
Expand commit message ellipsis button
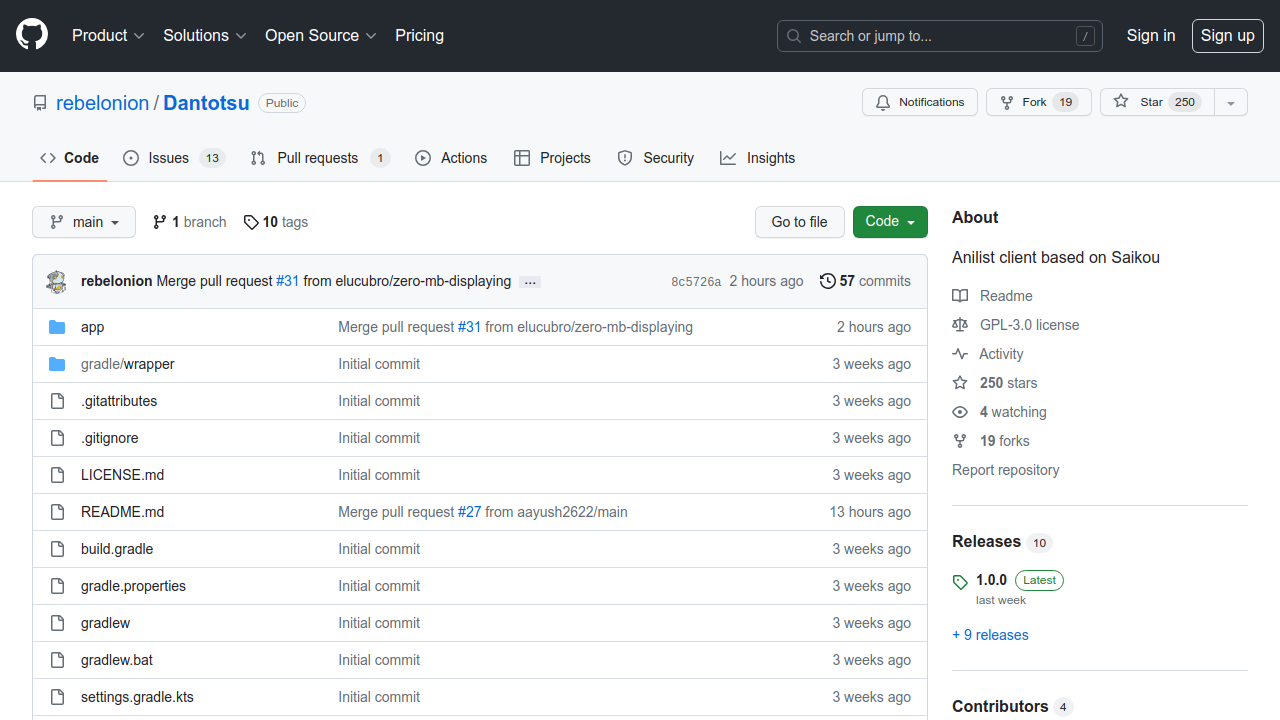(531, 282)
